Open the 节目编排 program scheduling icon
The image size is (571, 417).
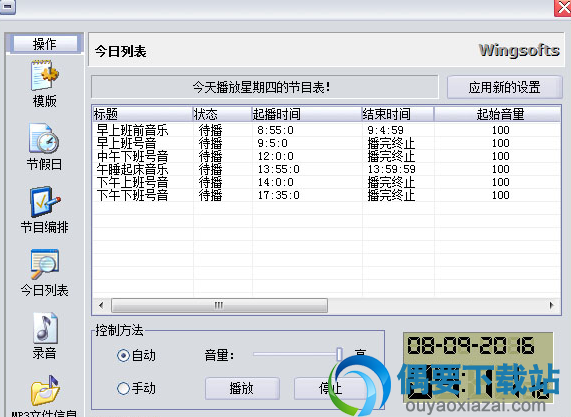[x=45, y=201]
